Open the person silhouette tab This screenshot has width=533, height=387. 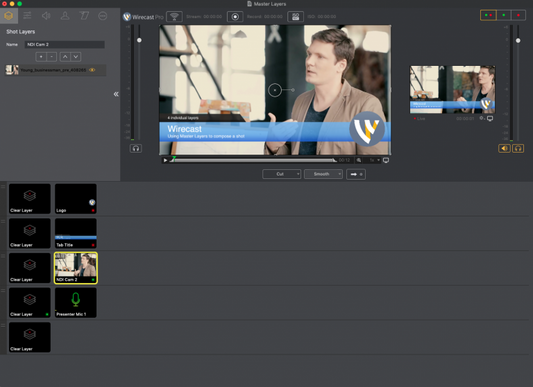(65, 16)
